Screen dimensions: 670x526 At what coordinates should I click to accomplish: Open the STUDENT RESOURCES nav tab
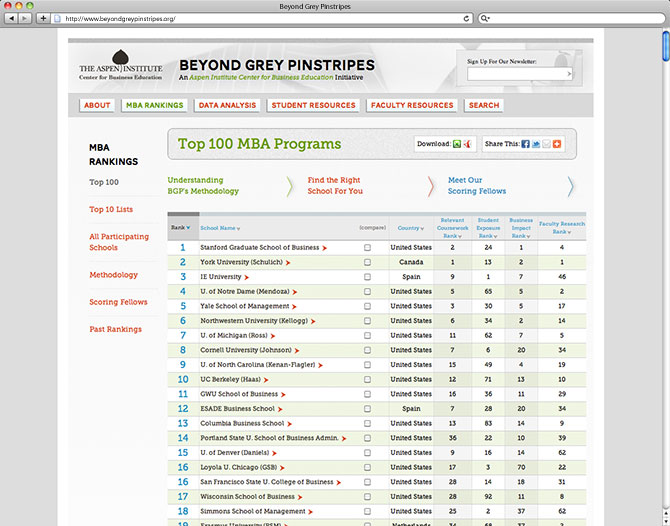click(x=314, y=105)
